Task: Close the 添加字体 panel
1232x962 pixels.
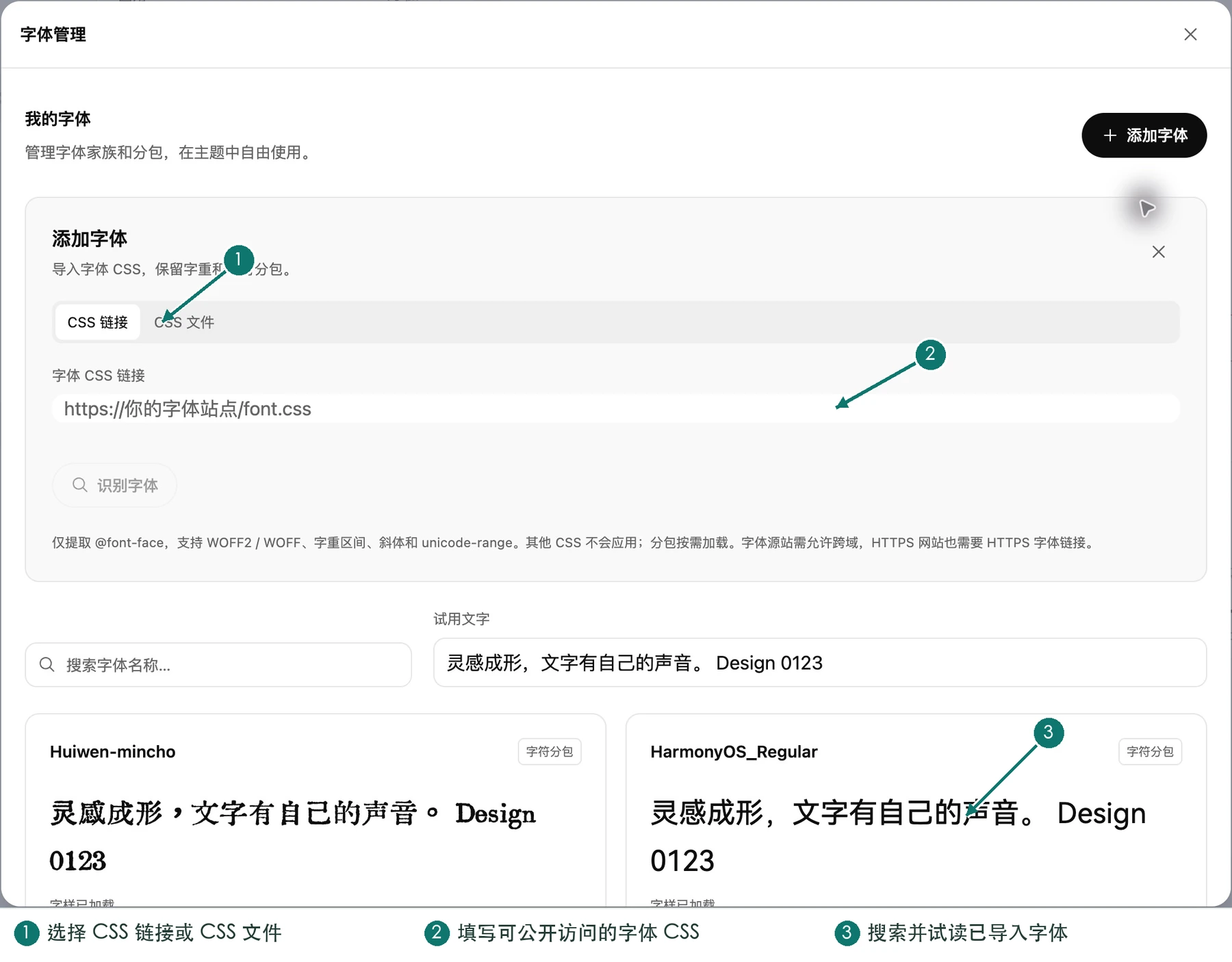Action: pyautogui.click(x=1158, y=252)
